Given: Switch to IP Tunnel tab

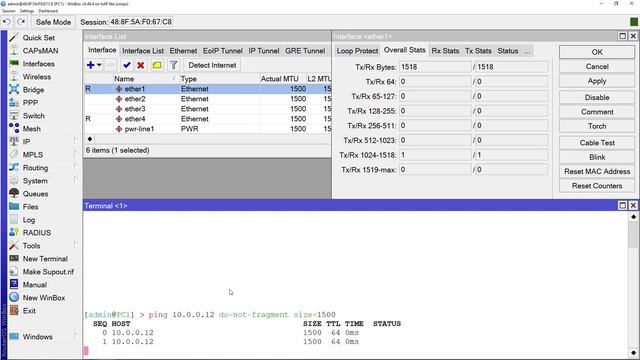Looking at the screenshot, I should pyautogui.click(x=264, y=51).
